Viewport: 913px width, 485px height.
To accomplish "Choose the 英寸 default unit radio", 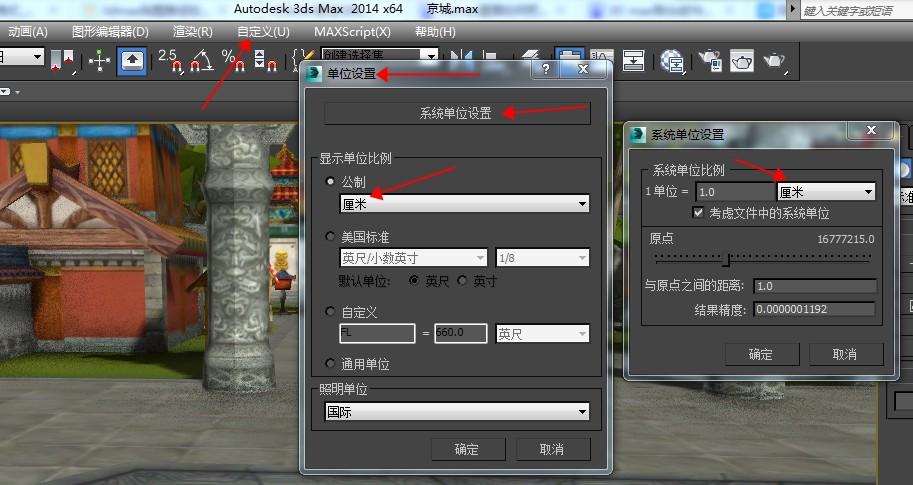I will point(462,281).
